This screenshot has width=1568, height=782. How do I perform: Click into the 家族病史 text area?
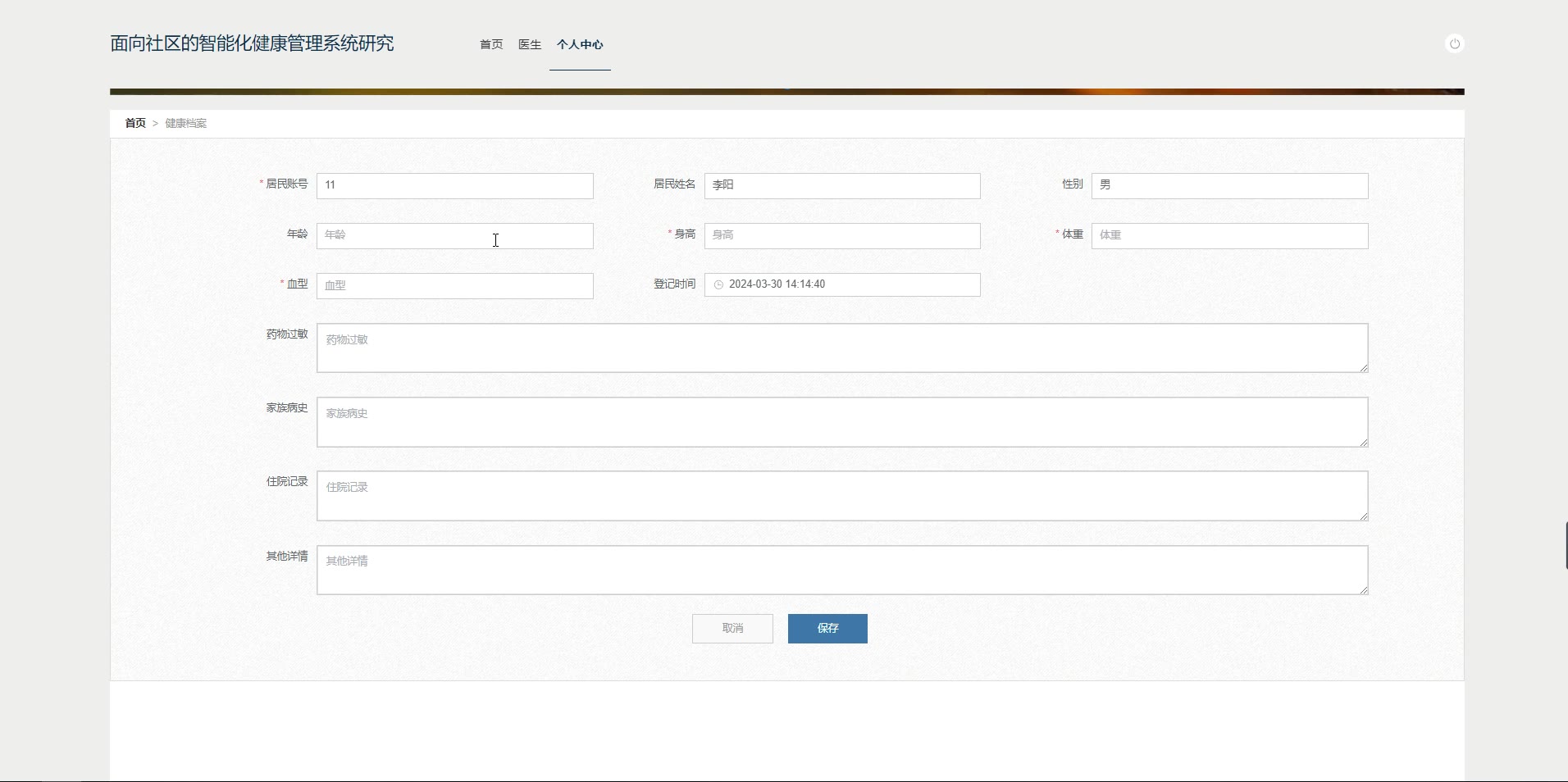click(x=842, y=422)
